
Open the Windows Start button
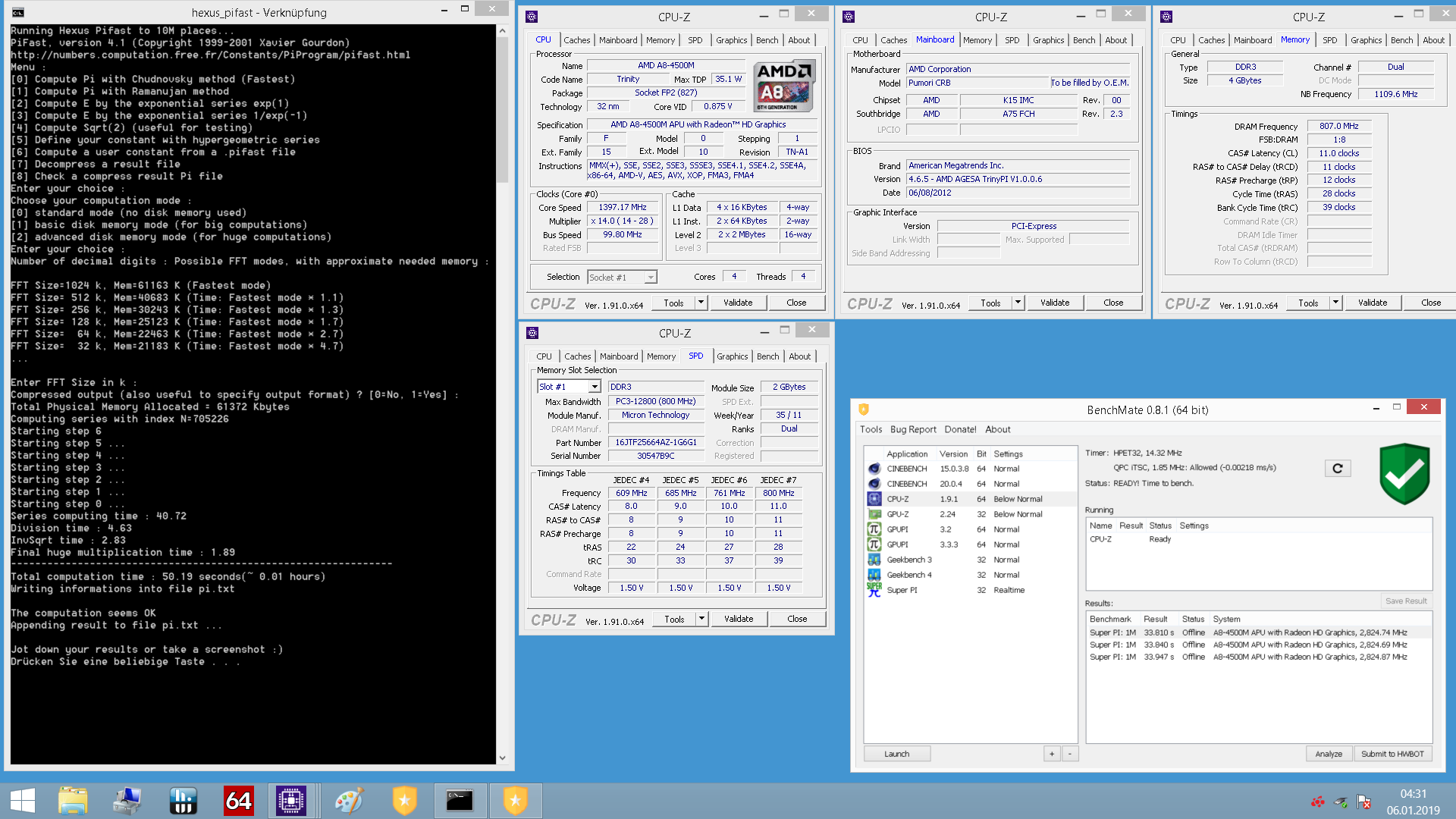pyautogui.click(x=23, y=801)
